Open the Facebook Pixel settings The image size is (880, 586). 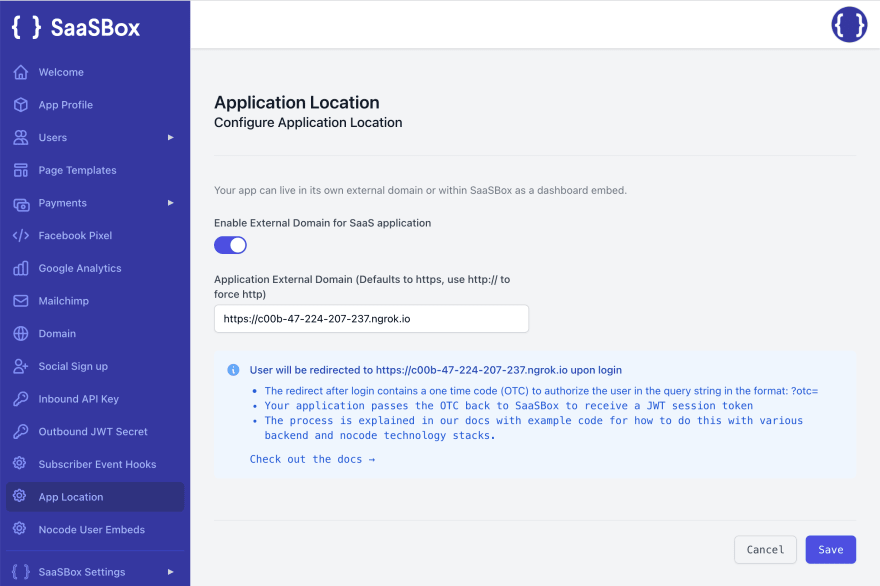click(x=95, y=236)
